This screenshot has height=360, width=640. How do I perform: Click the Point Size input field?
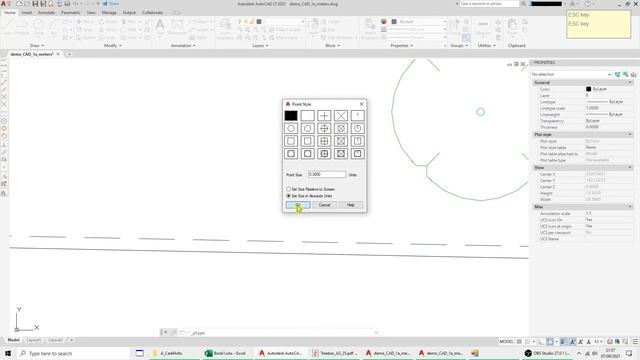(327, 174)
